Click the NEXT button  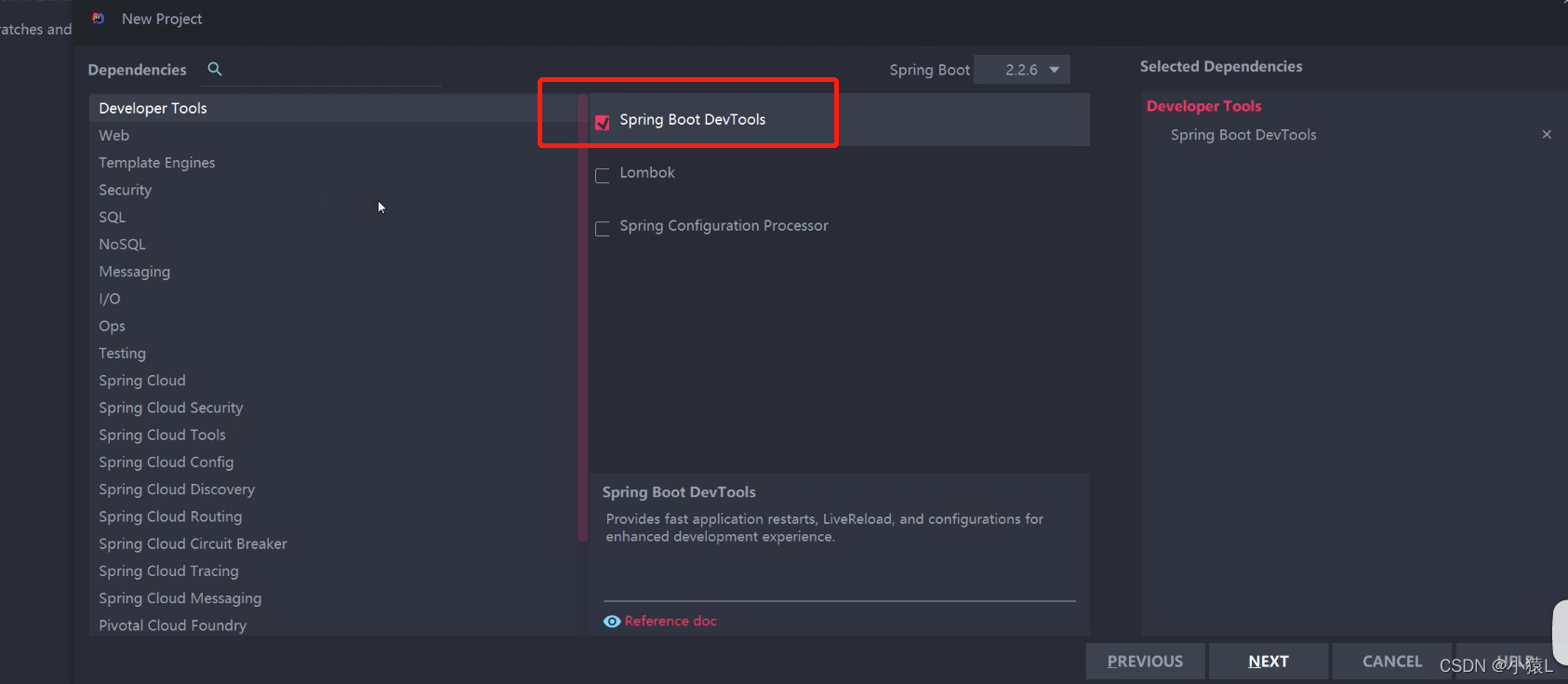click(x=1269, y=662)
